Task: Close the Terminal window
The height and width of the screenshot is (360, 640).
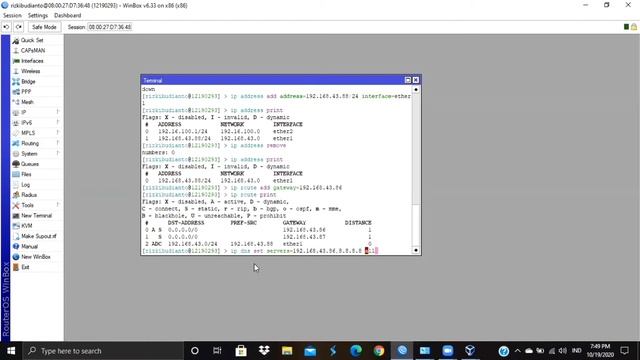Action: pyautogui.click(x=416, y=80)
